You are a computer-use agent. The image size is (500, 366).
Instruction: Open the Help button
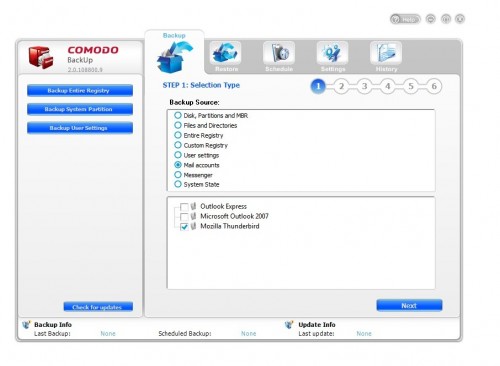coord(405,19)
